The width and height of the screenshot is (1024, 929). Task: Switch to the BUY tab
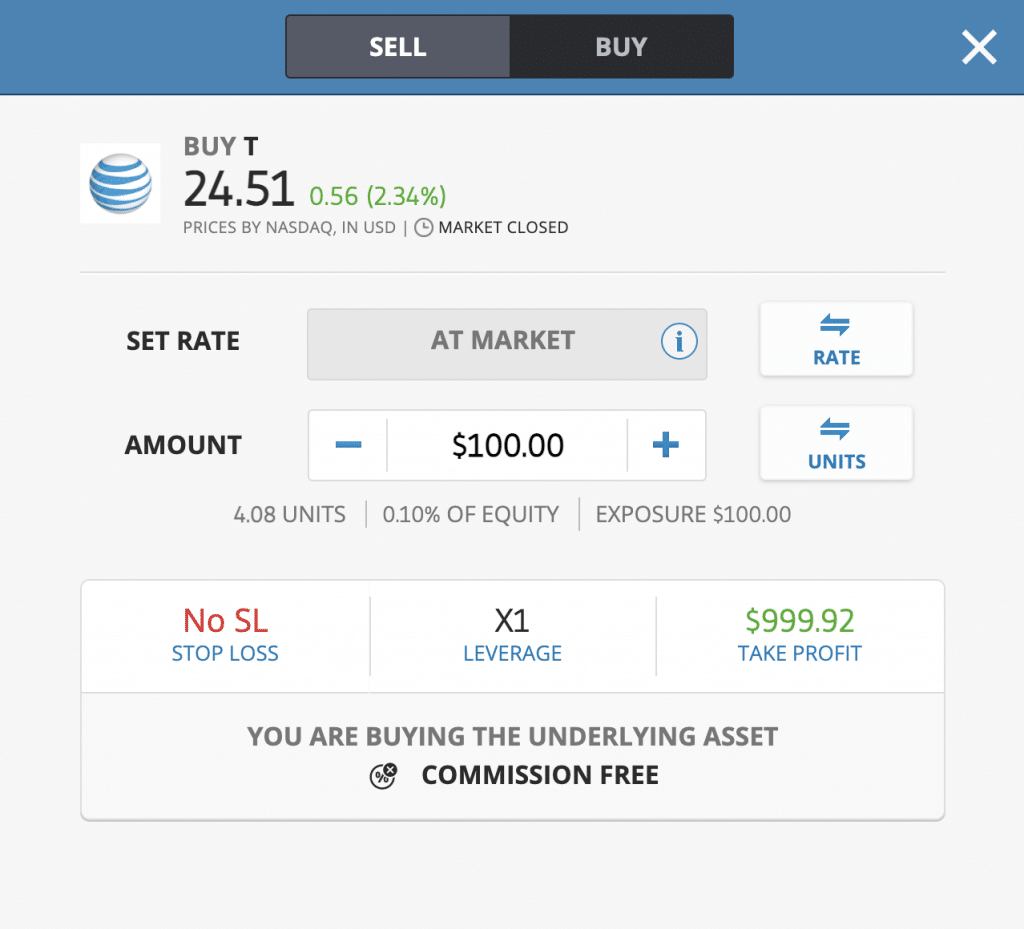[621, 47]
